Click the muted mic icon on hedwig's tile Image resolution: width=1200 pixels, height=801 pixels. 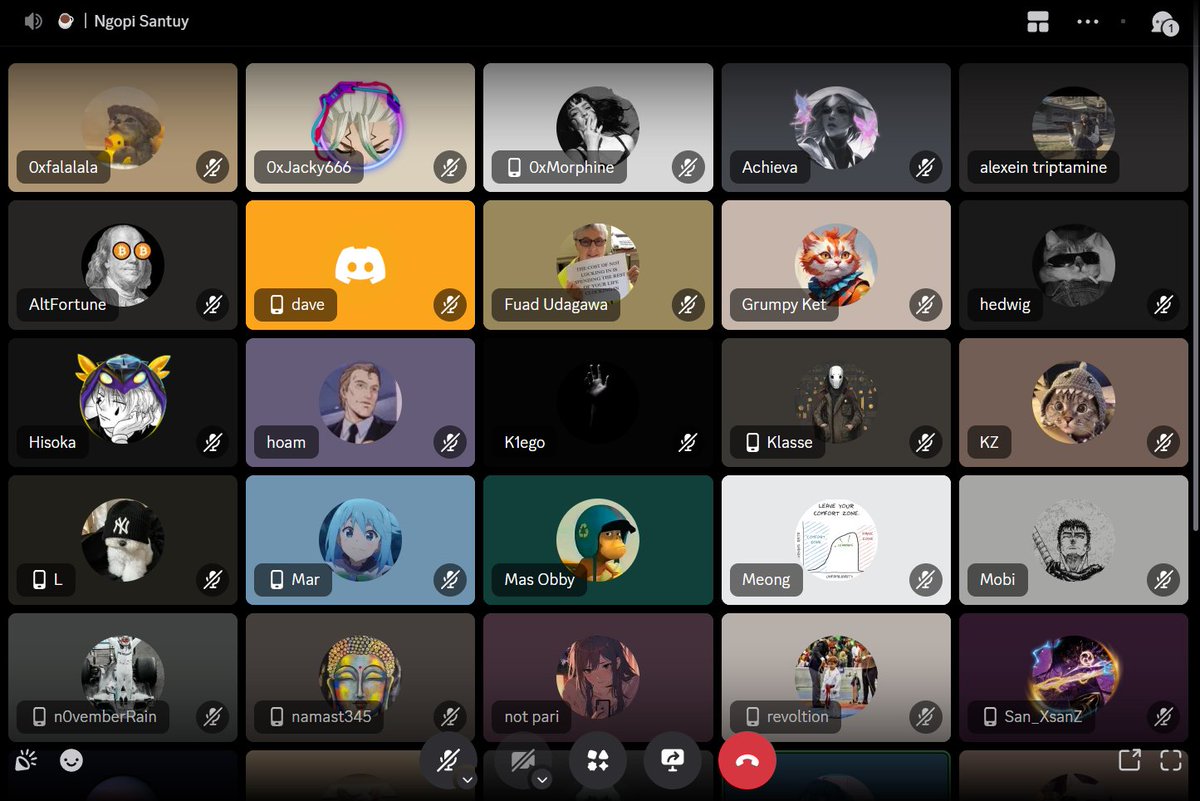(1164, 305)
